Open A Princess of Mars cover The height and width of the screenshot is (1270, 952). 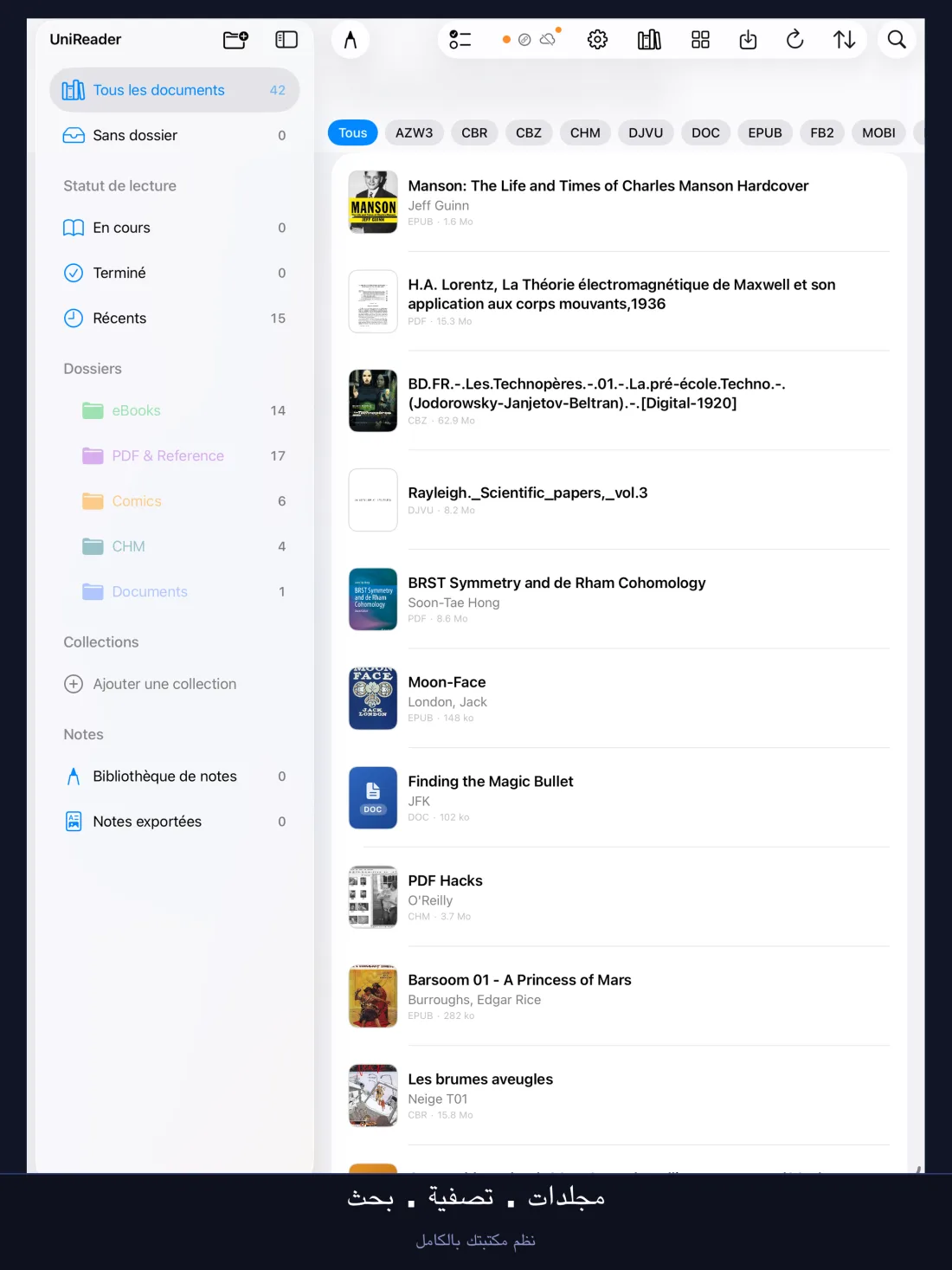tap(373, 996)
